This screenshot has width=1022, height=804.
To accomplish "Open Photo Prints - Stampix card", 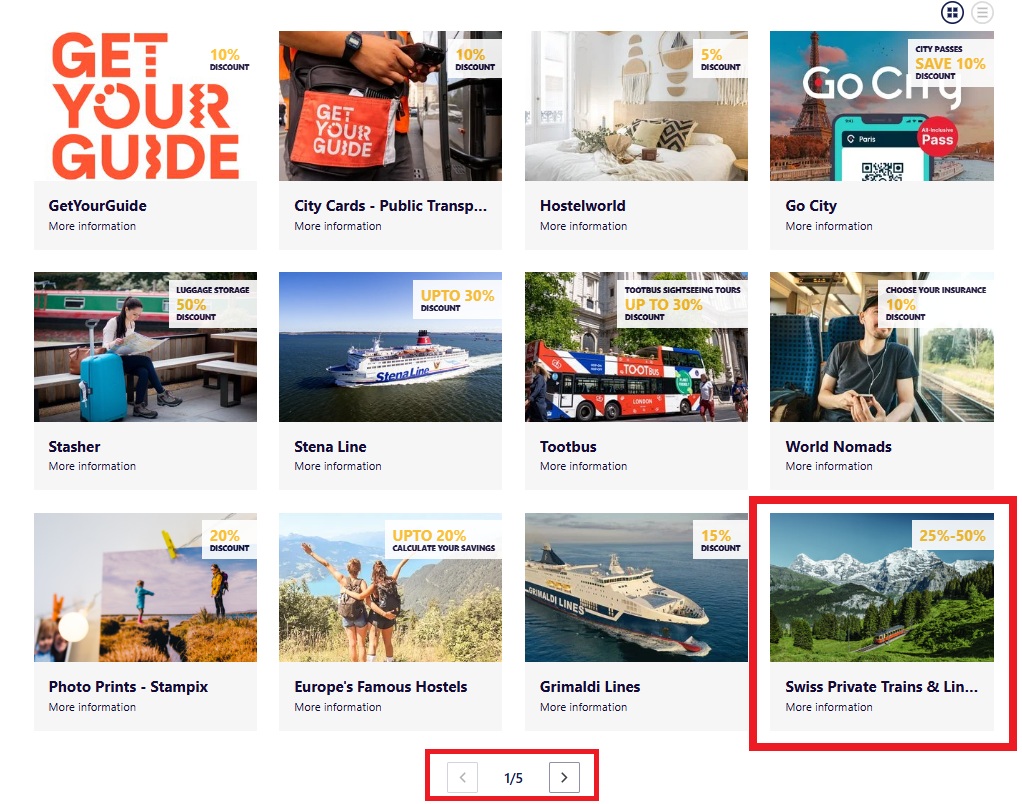I will click(145, 622).
